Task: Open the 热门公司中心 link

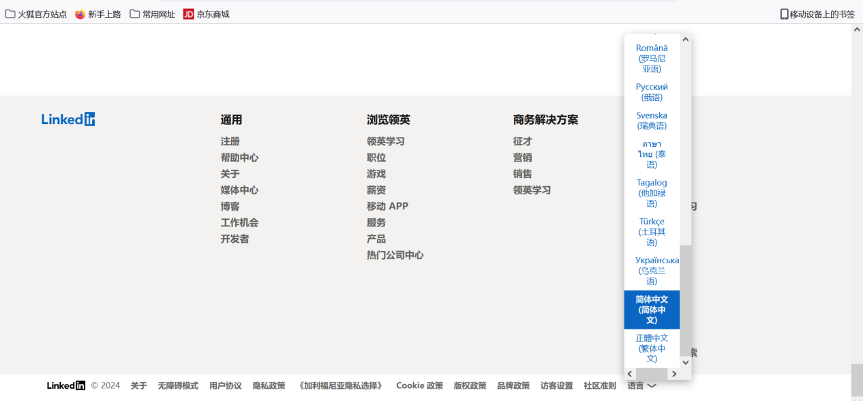Action: [x=395, y=255]
